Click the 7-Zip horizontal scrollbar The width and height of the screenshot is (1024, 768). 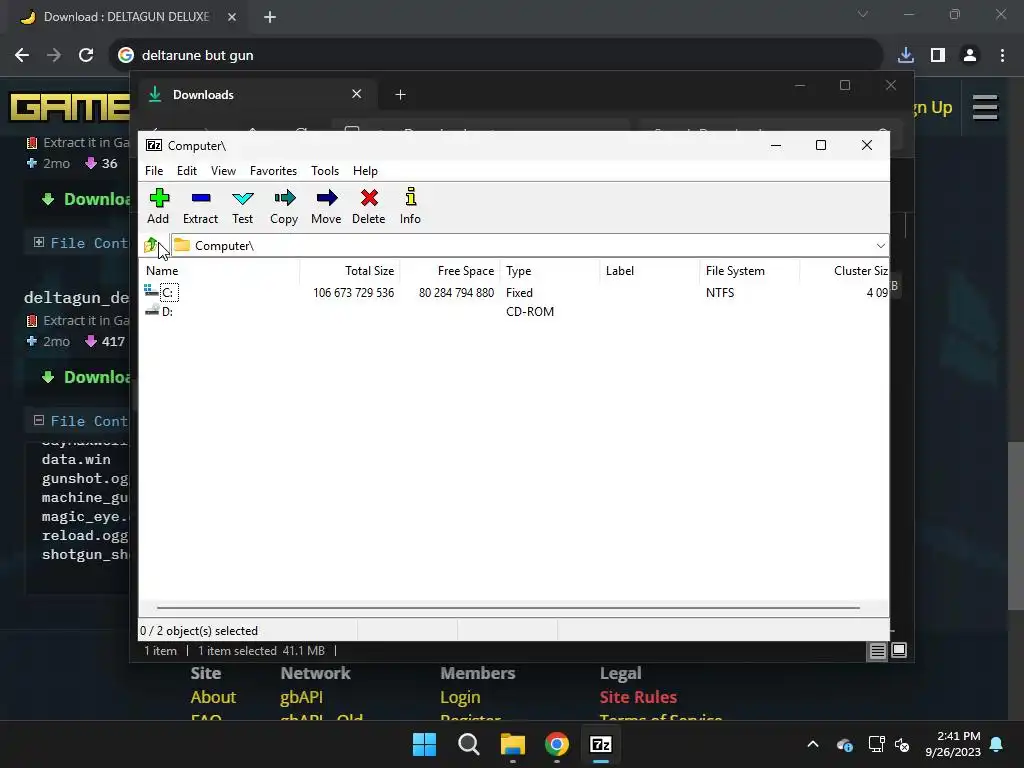pos(508,607)
